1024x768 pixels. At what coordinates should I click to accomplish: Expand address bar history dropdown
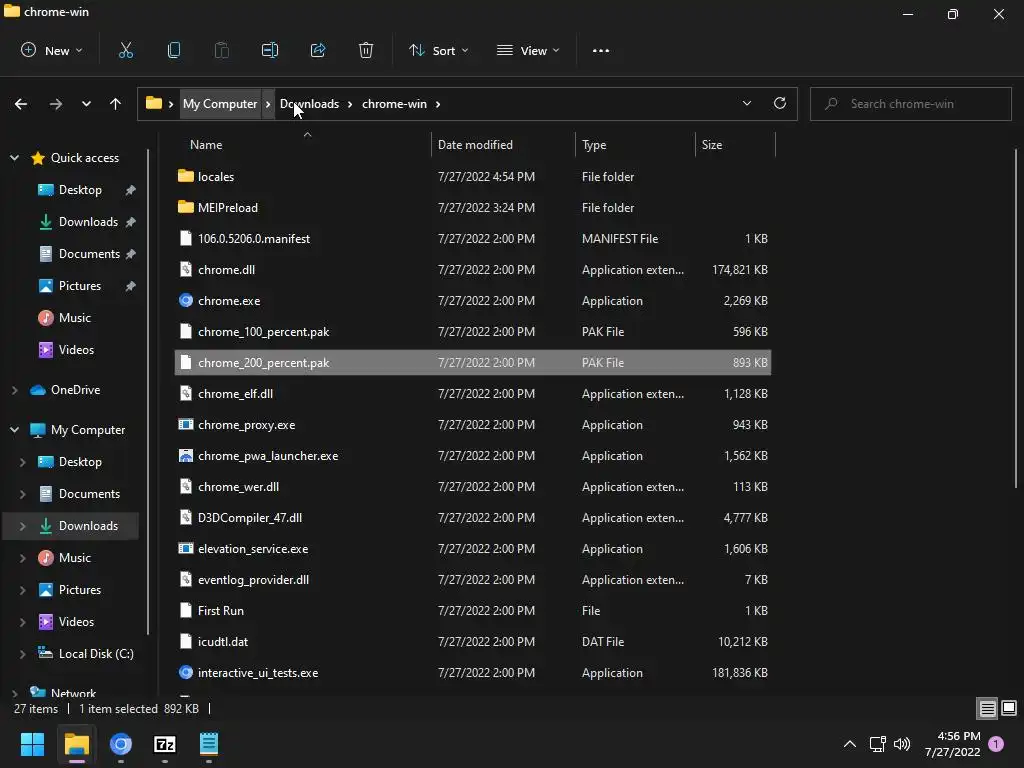click(x=746, y=103)
